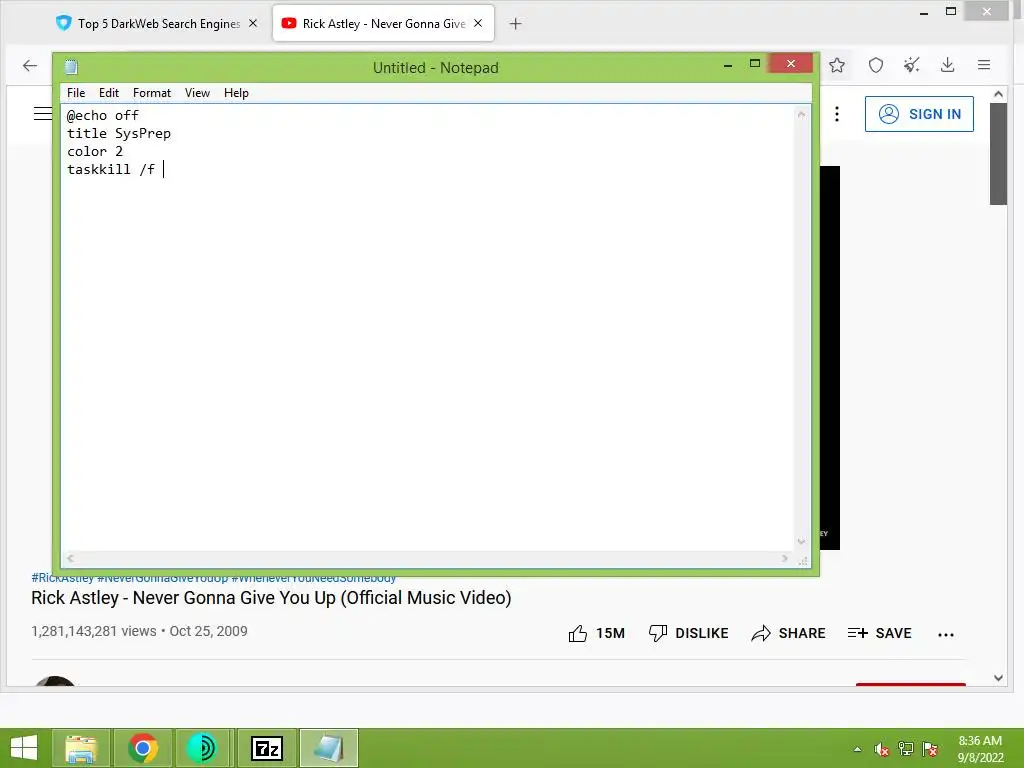Close the Untitled - Notepad window

pos(791,63)
